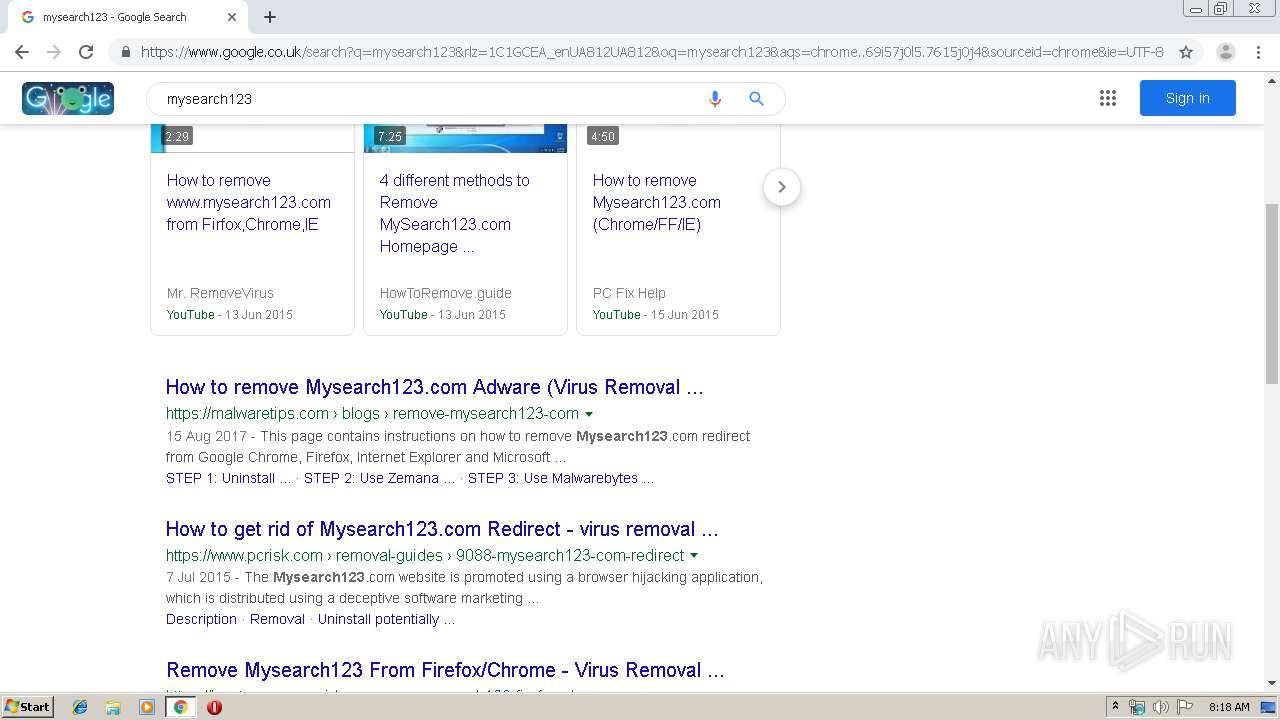The height and width of the screenshot is (720, 1280).
Task: Open the Google apps grid
Action: tap(1107, 98)
